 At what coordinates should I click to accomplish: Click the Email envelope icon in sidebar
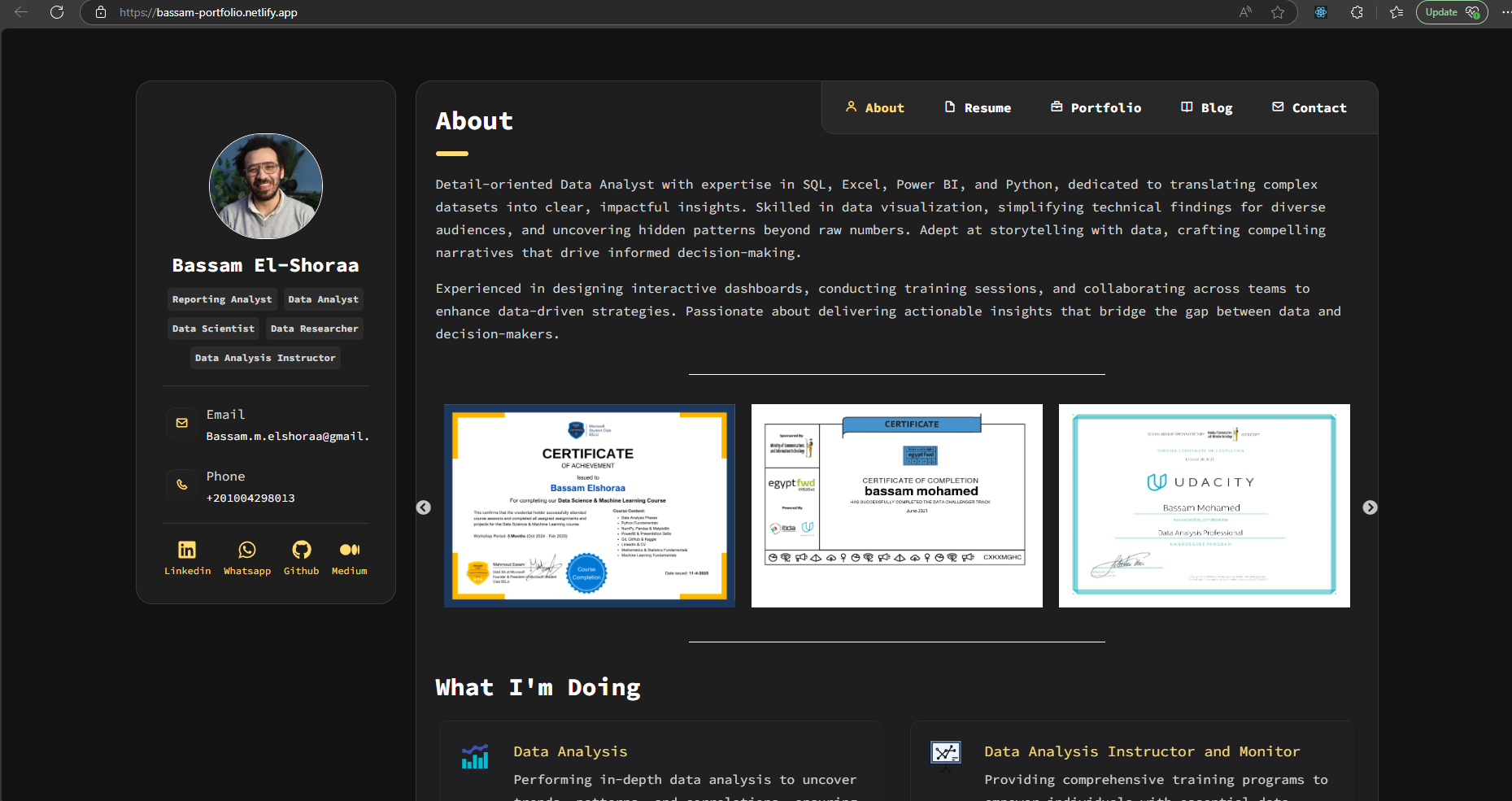coord(182,423)
